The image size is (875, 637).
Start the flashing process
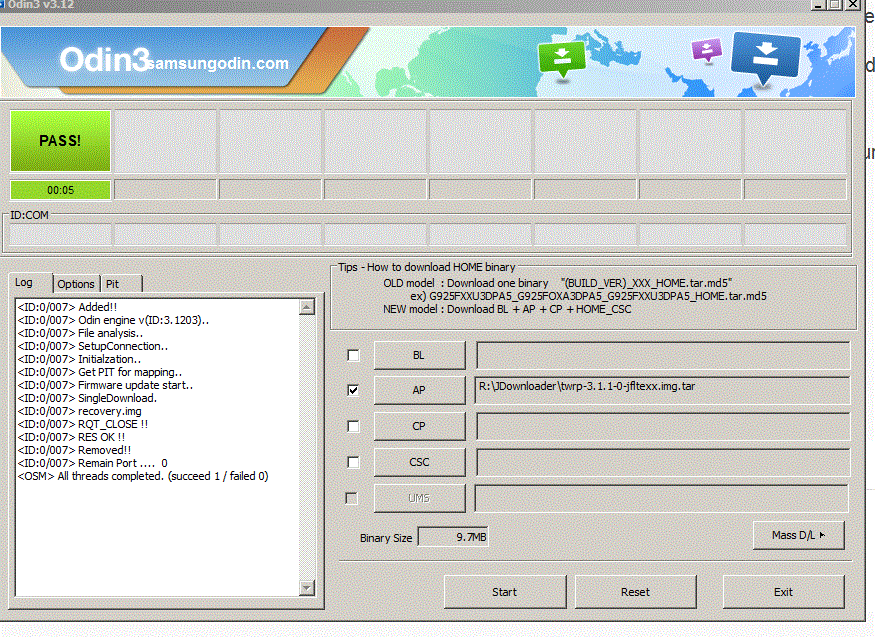(504, 592)
